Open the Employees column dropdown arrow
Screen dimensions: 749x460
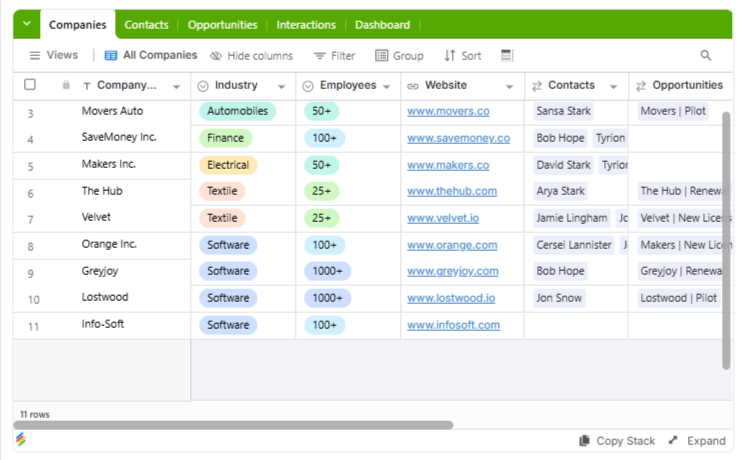[386, 87]
